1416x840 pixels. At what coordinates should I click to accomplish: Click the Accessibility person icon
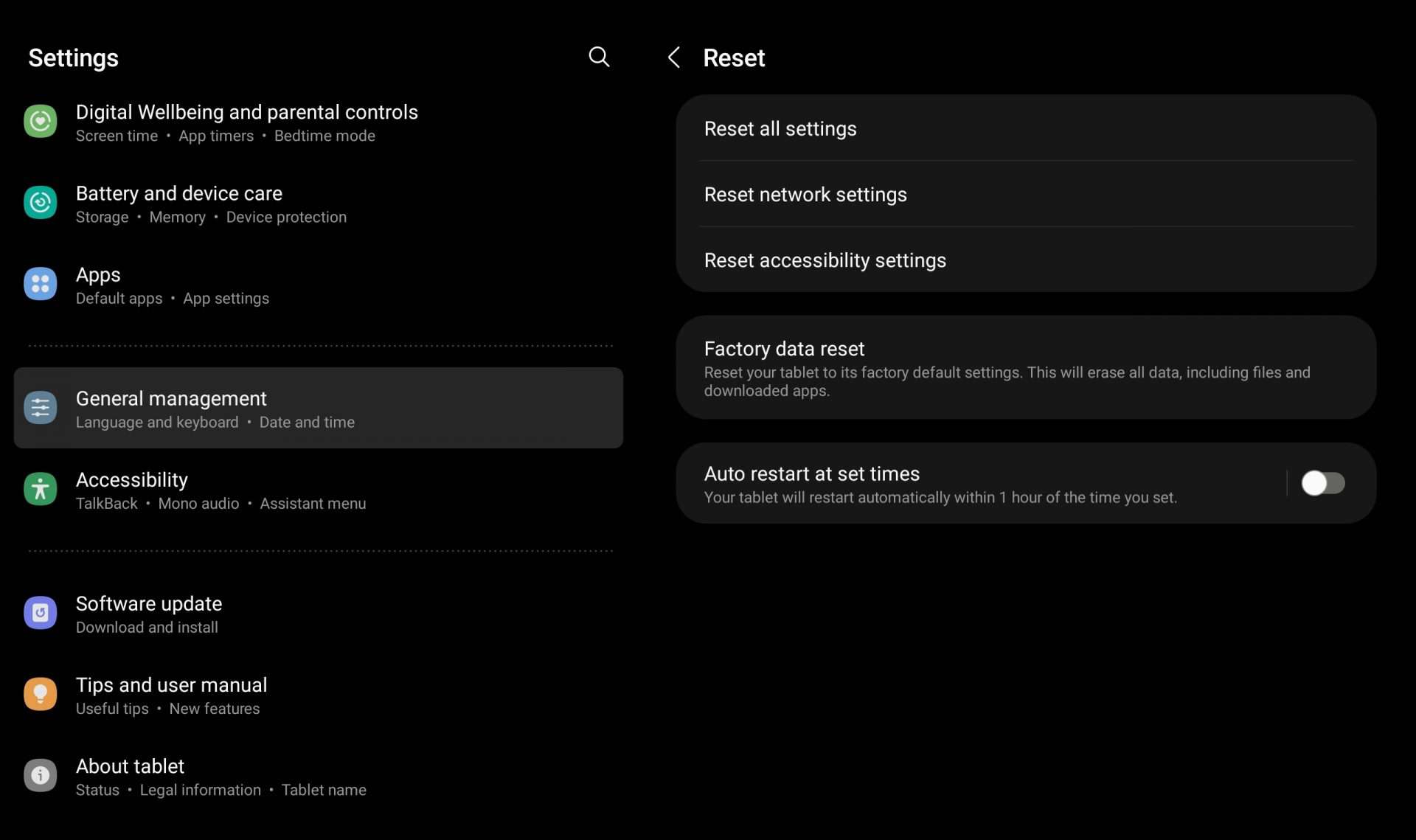tap(40, 489)
